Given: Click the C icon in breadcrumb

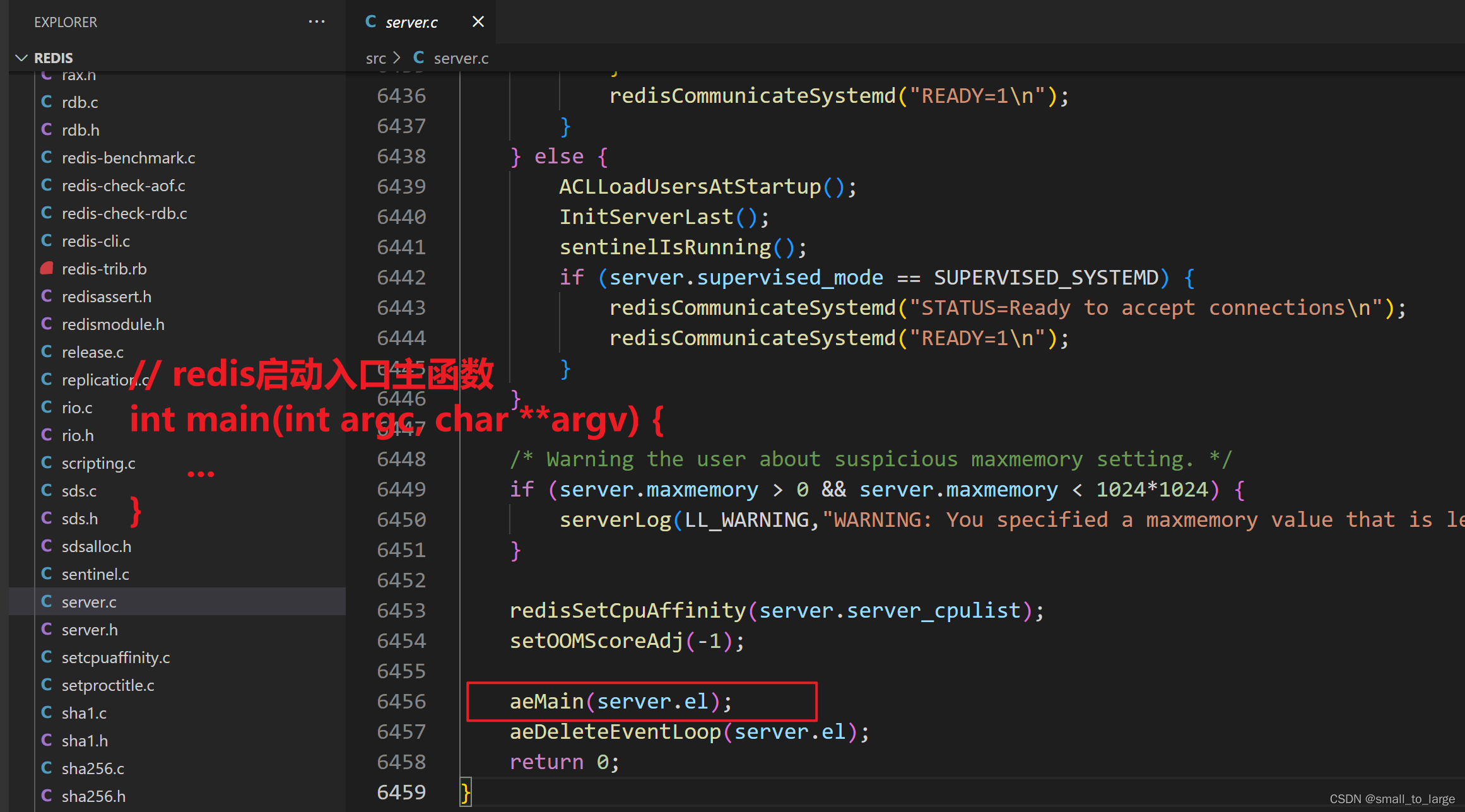Looking at the screenshot, I should pos(418,57).
